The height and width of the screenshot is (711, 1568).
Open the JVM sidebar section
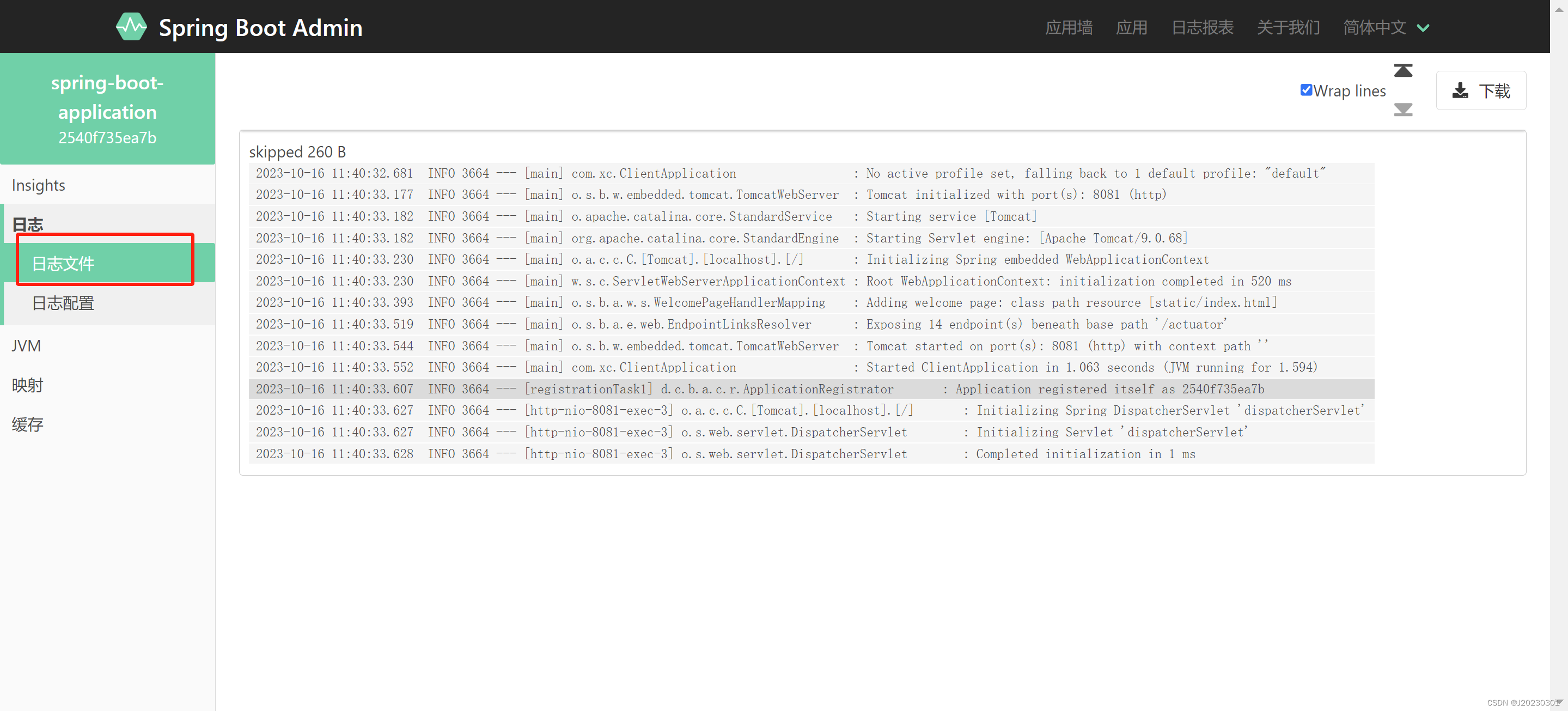26,346
